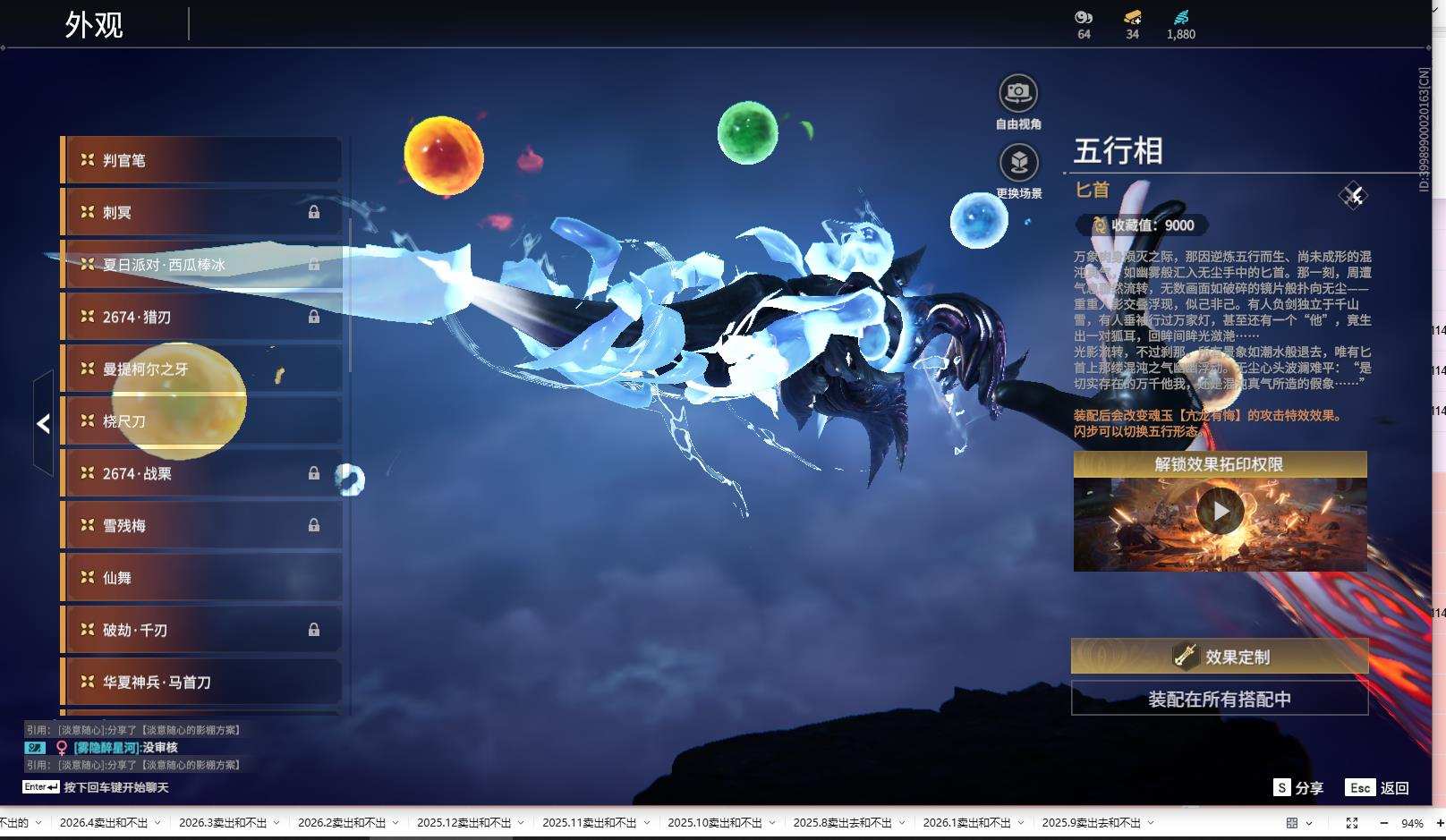The width and height of the screenshot is (1446, 840).
Task: Switch to the 2026.4卖出和不出 sheet tab
Action: coord(104,823)
